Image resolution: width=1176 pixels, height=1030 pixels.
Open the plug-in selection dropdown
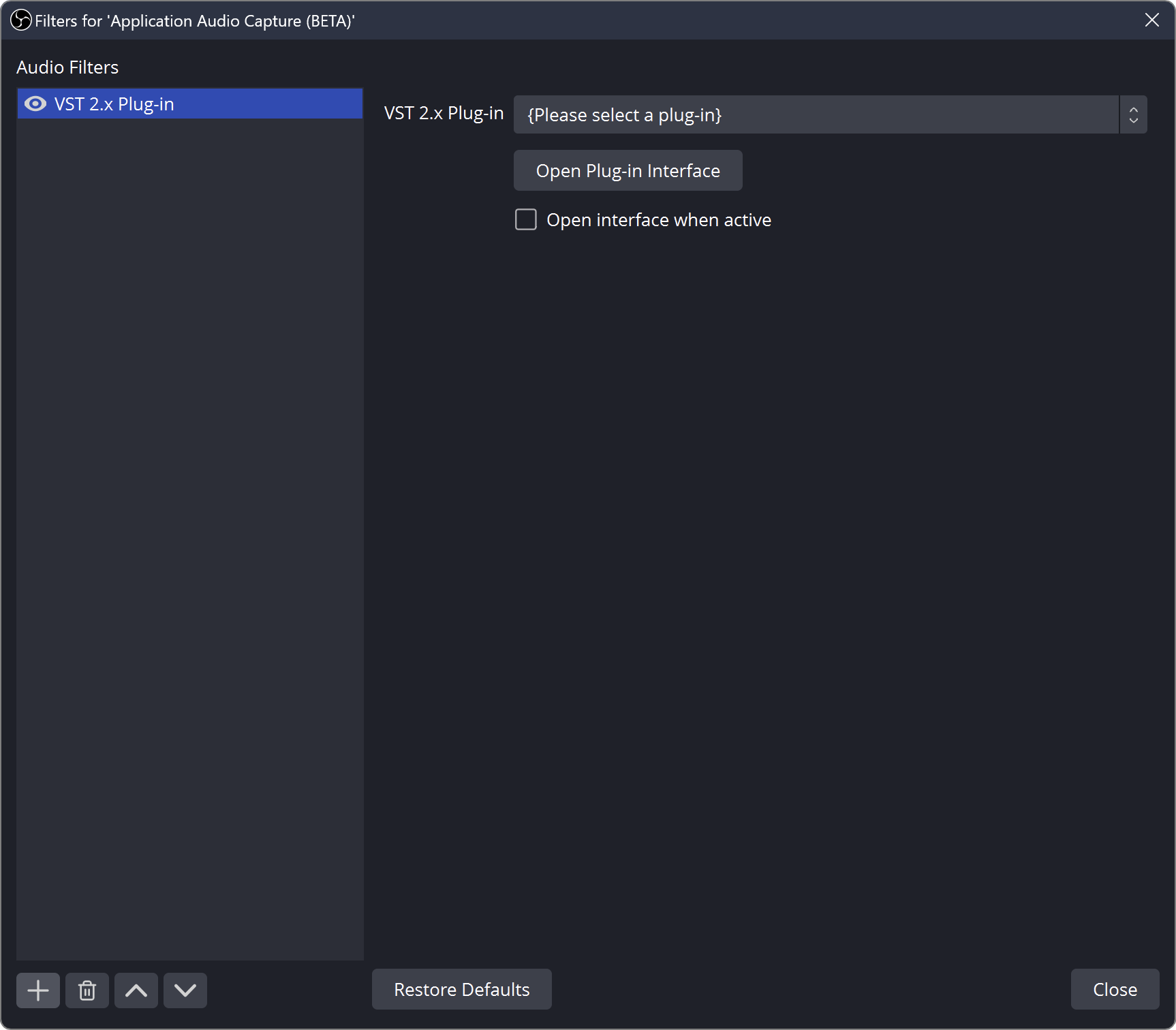click(x=814, y=114)
